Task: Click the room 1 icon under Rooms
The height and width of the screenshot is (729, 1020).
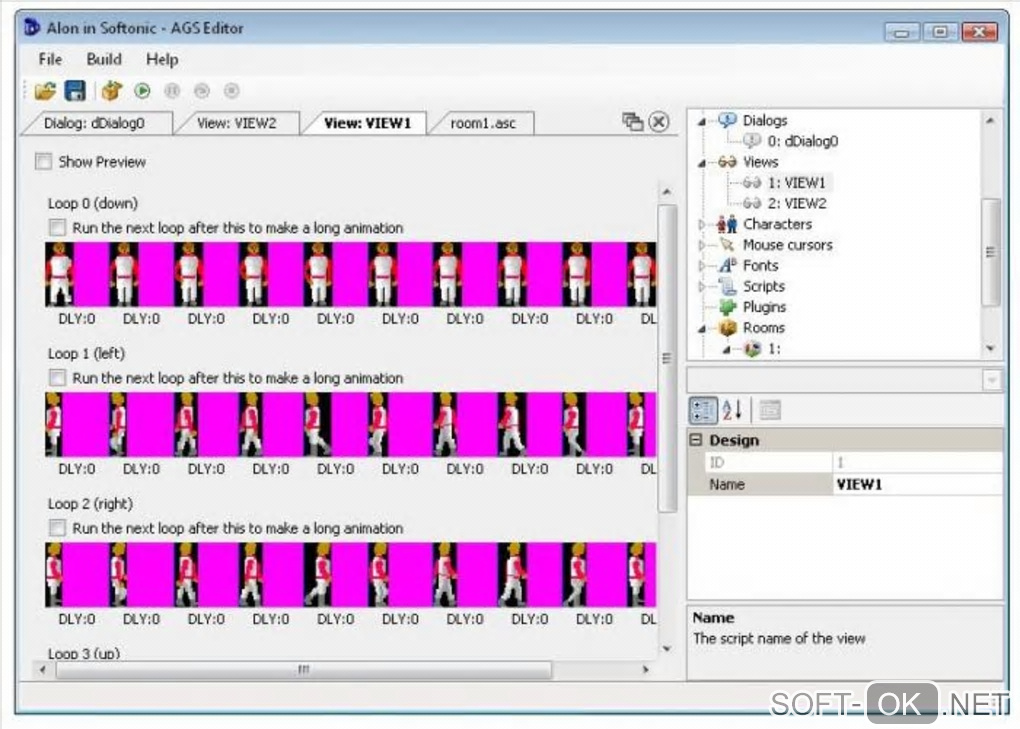Action: [753, 349]
